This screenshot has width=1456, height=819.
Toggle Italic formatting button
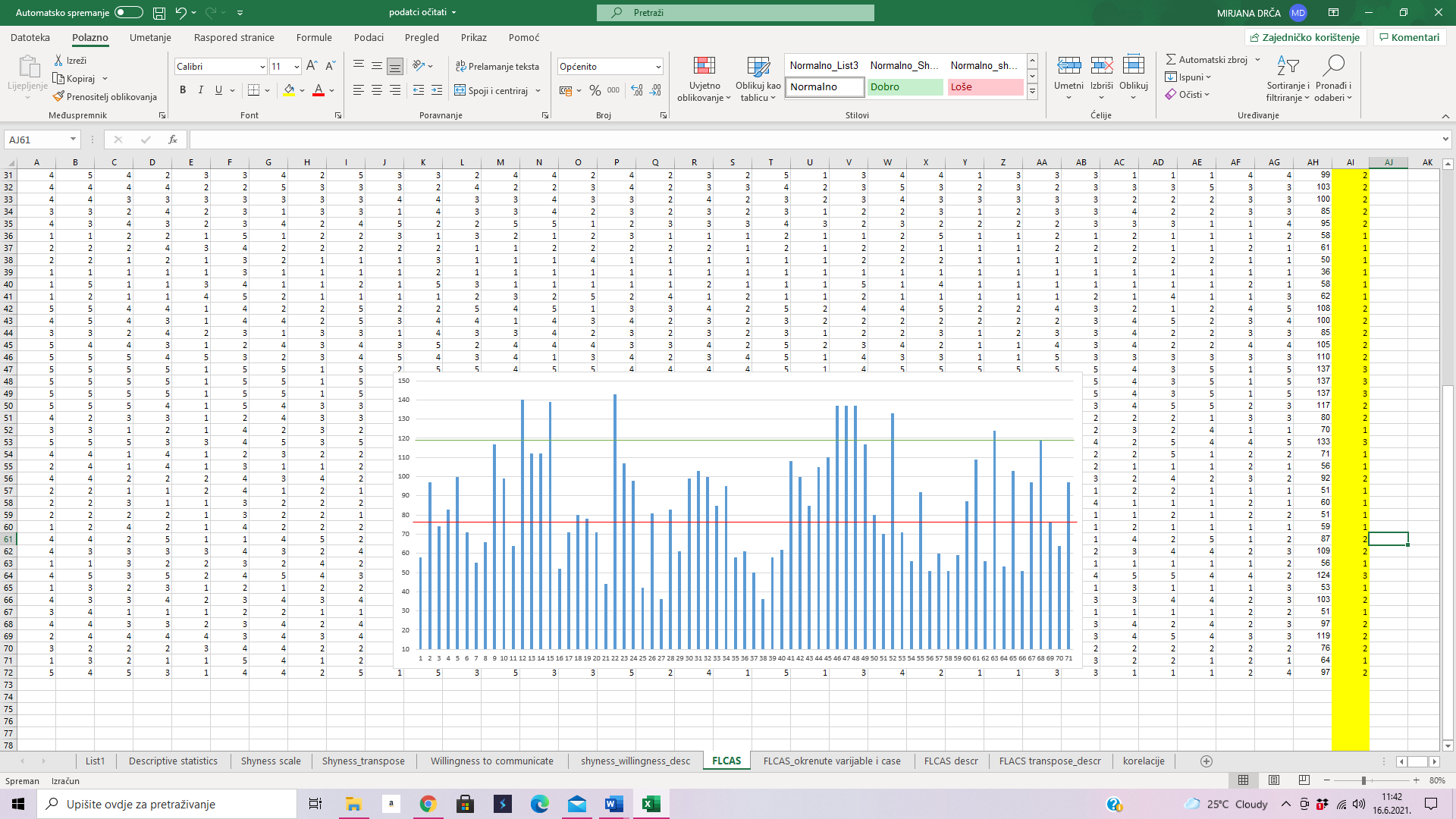pos(200,90)
